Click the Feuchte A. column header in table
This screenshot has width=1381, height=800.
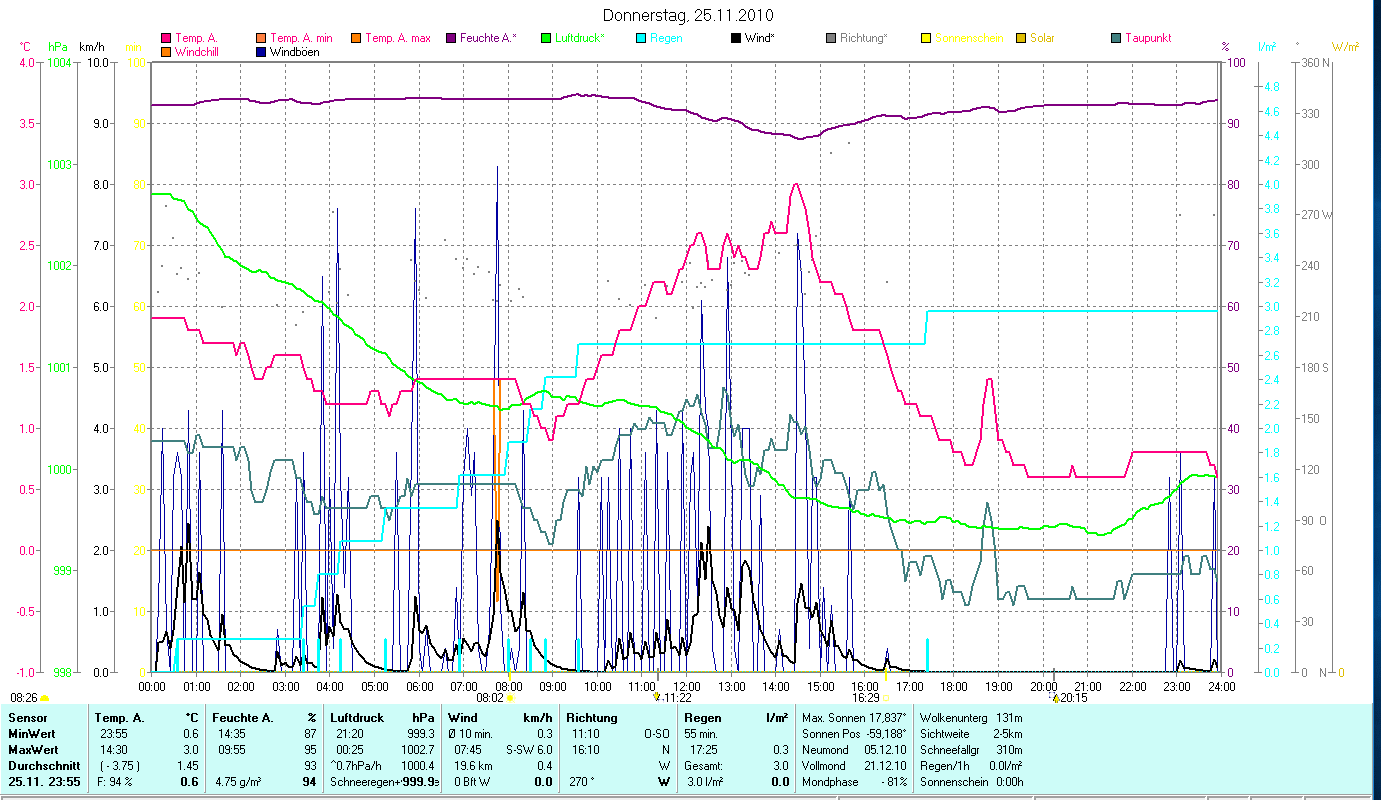243,718
